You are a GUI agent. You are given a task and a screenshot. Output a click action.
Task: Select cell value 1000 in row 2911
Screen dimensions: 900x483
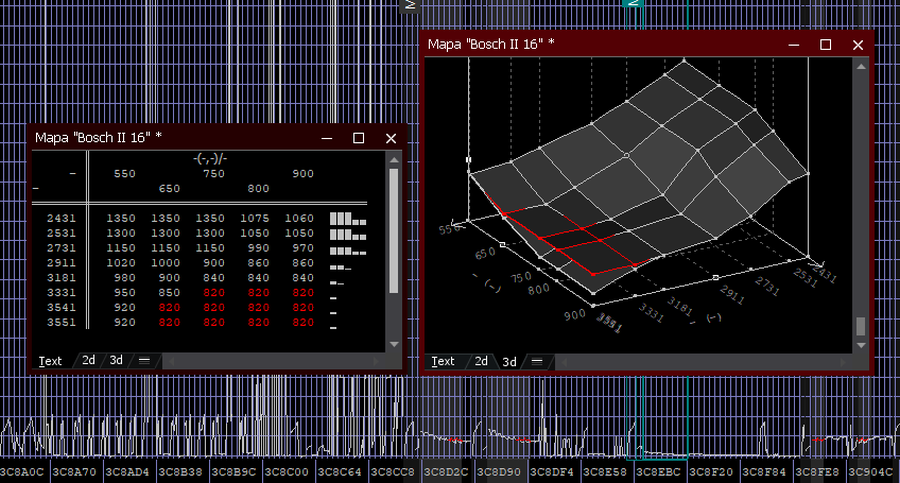tap(165, 263)
